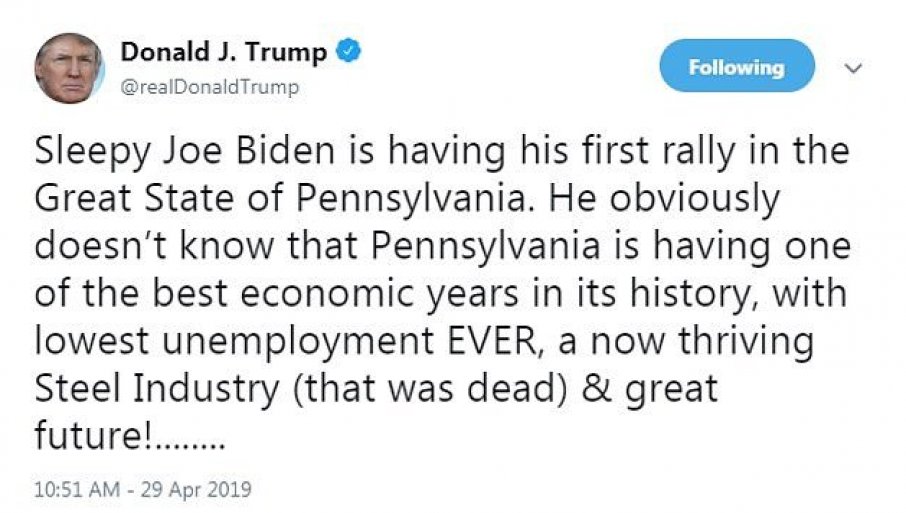Viewport: 906px width, 513px height.
Task: Open the Donald J. Trump display name link
Action: tap(223, 53)
